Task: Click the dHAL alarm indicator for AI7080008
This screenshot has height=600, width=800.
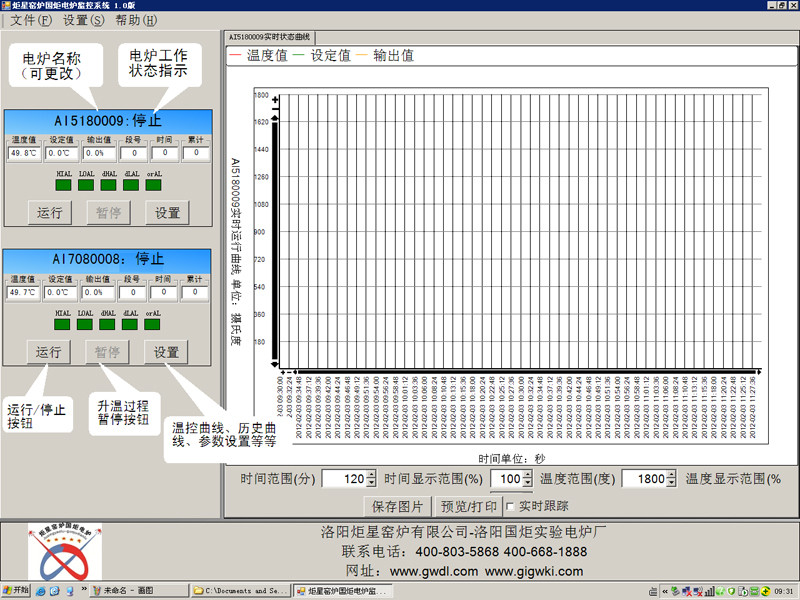Action: 108,324
